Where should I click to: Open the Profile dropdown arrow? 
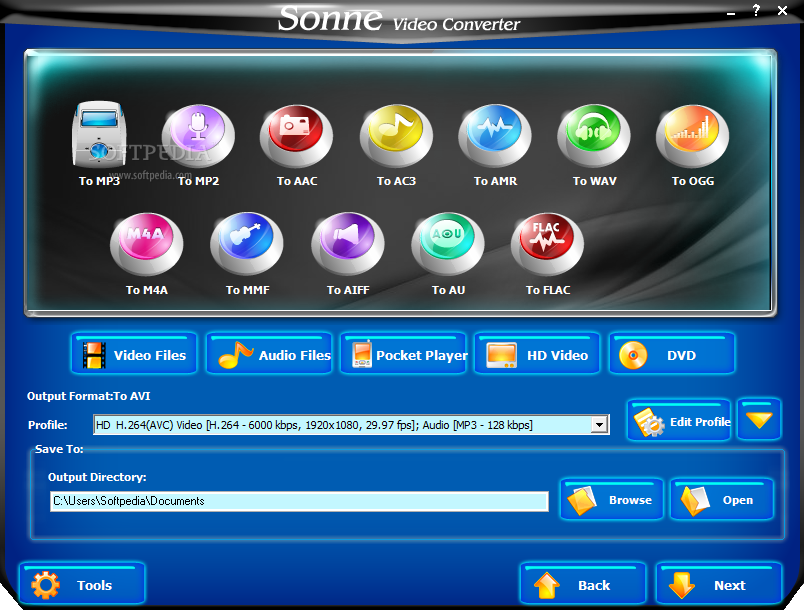[x=599, y=424]
